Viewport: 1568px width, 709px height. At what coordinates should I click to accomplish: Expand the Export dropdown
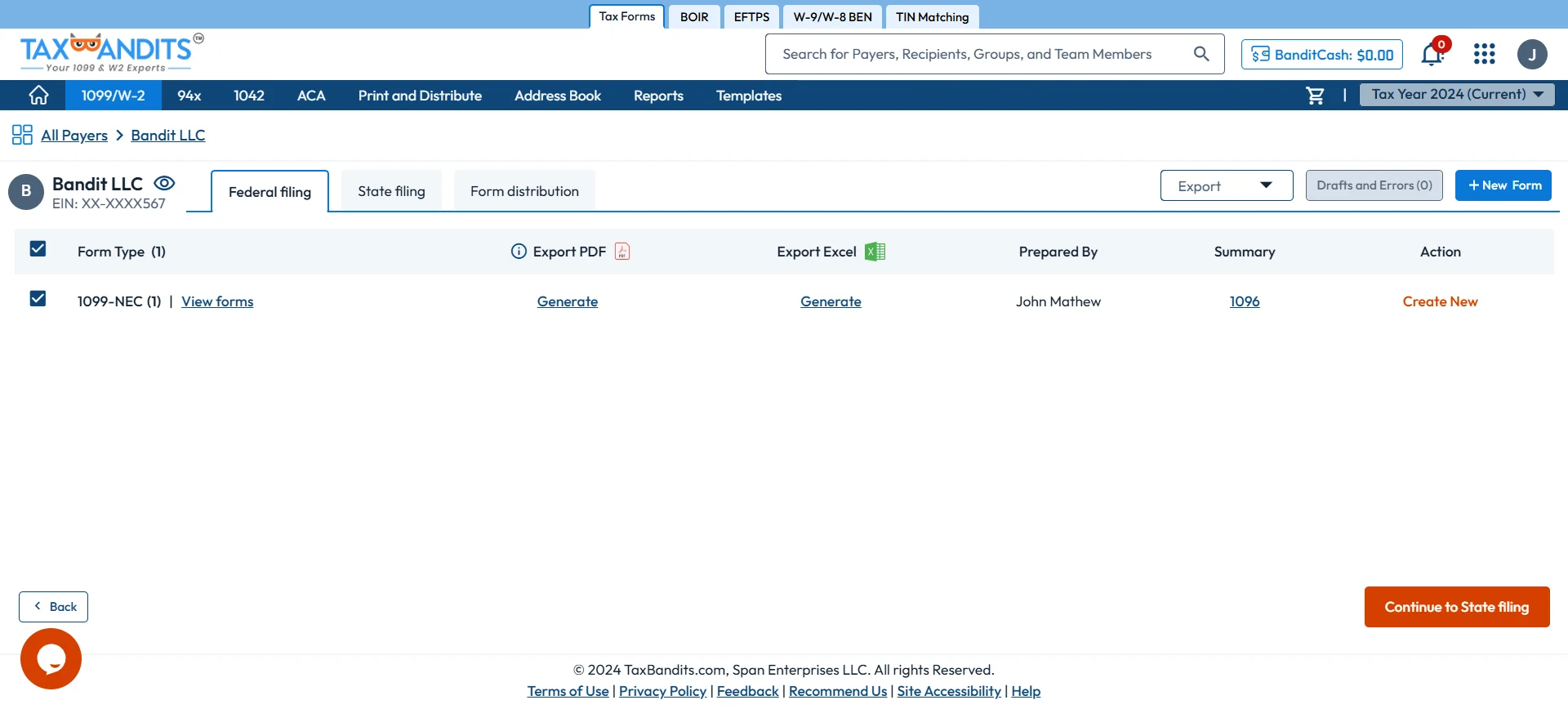[1227, 185]
